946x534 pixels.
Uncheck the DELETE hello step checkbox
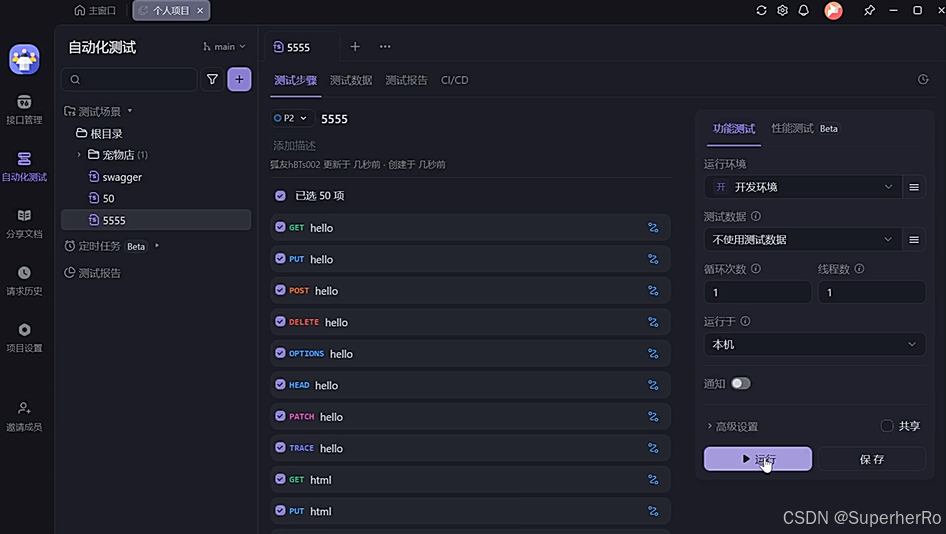click(281, 322)
